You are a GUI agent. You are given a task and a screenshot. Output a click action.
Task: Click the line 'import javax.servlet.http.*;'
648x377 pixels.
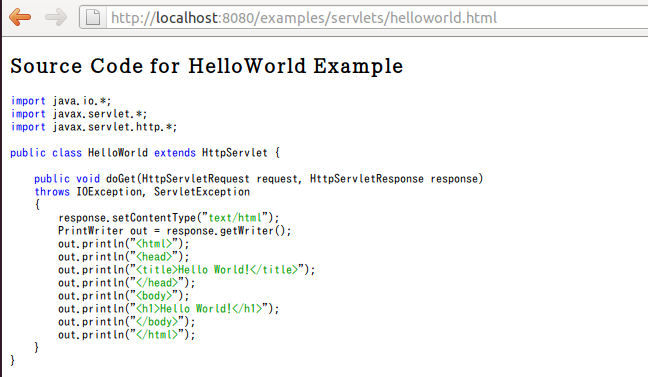click(94, 127)
